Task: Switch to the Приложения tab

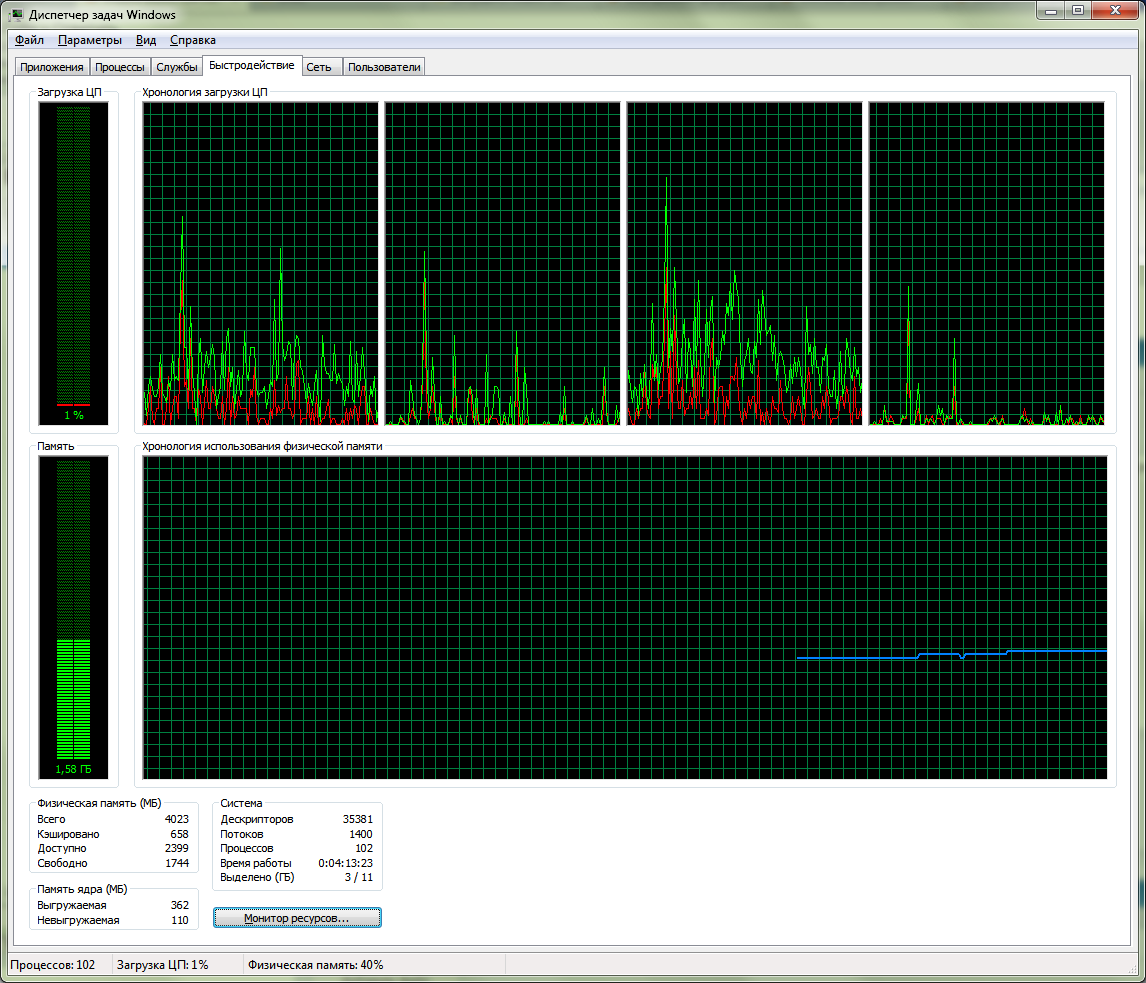Action: click(52, 67)
